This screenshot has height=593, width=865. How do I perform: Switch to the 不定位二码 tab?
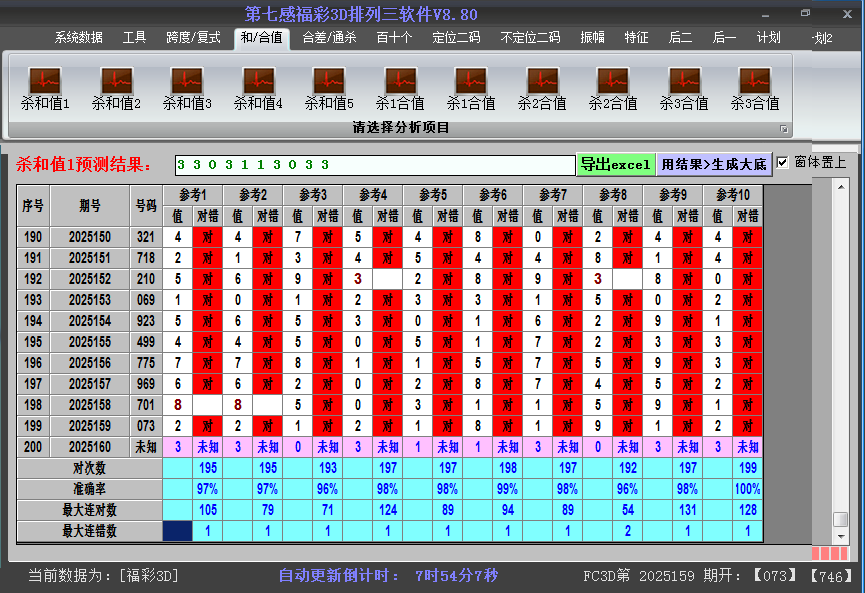[530, 38]
